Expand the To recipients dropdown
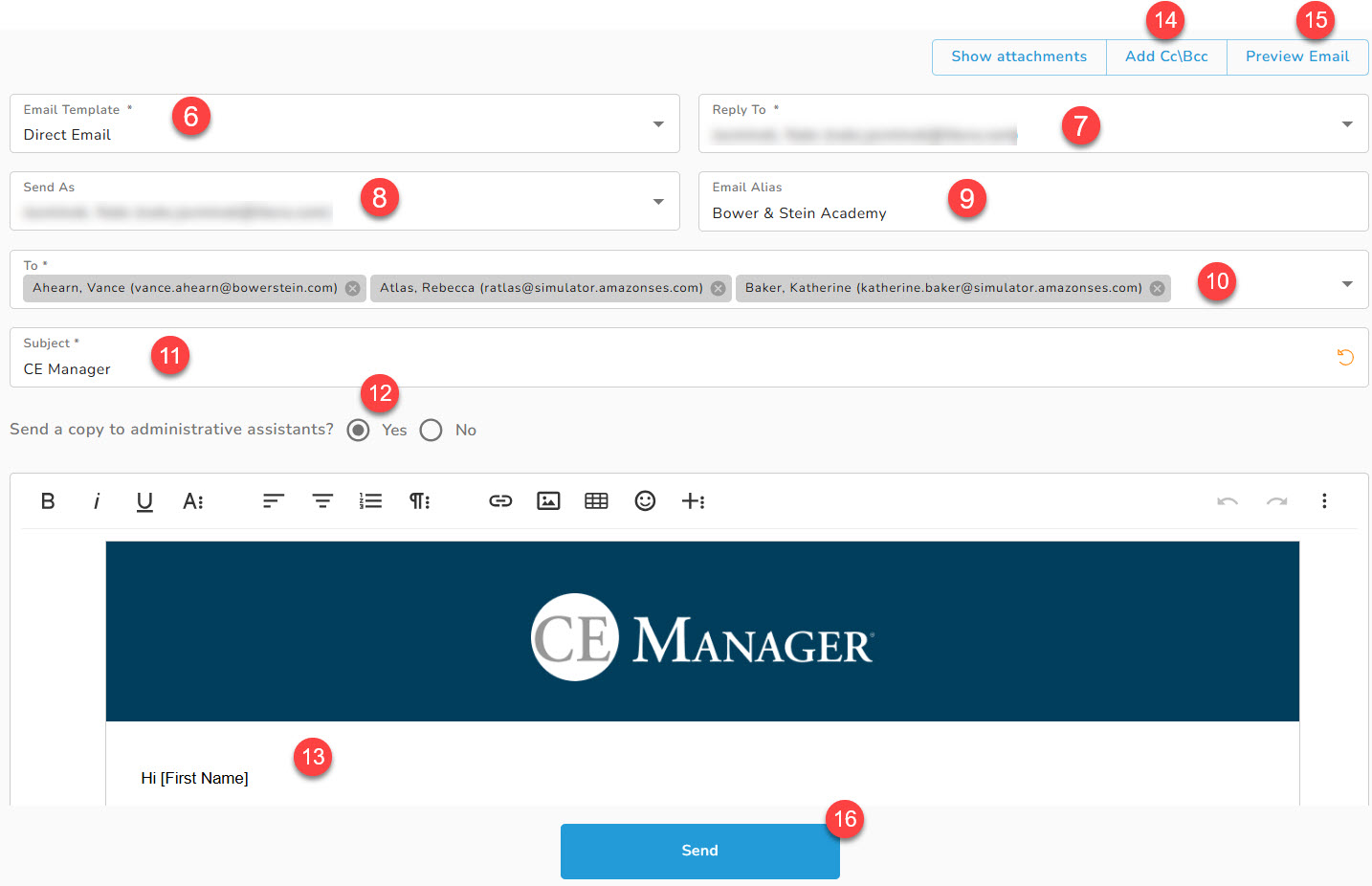 point(1347,284)
